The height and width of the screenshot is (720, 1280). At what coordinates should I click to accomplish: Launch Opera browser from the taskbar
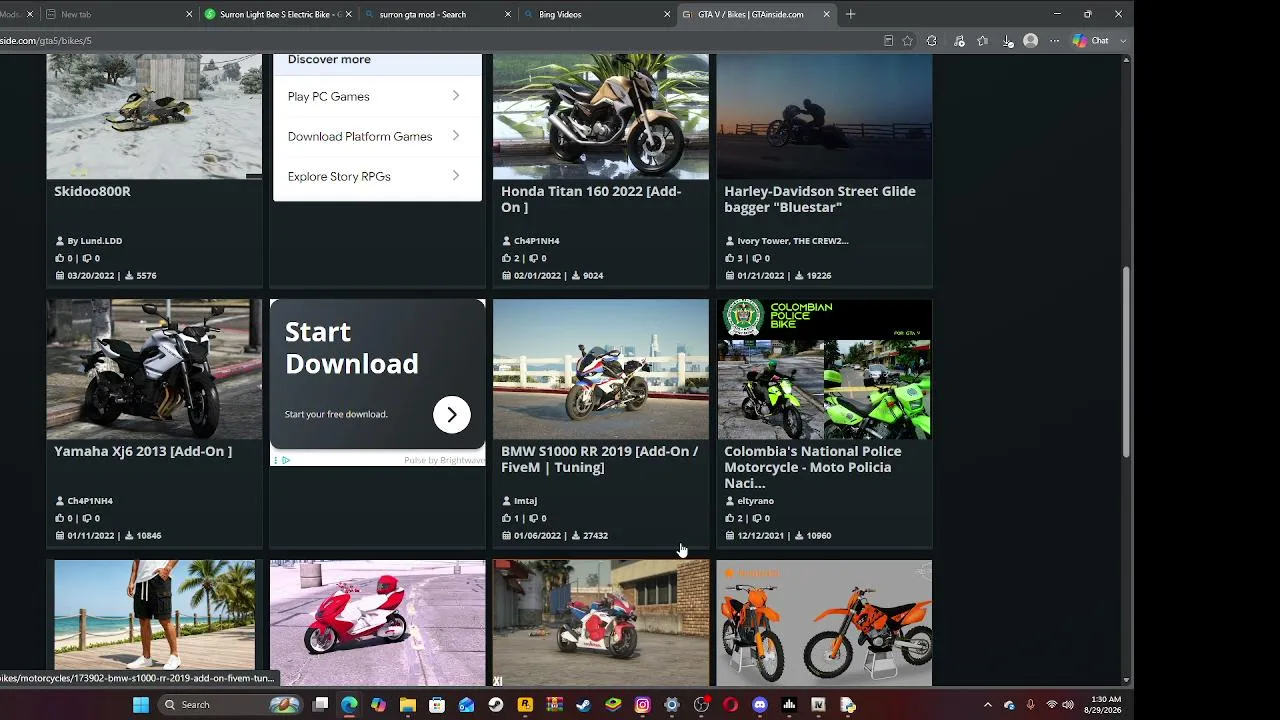[730, 705]
